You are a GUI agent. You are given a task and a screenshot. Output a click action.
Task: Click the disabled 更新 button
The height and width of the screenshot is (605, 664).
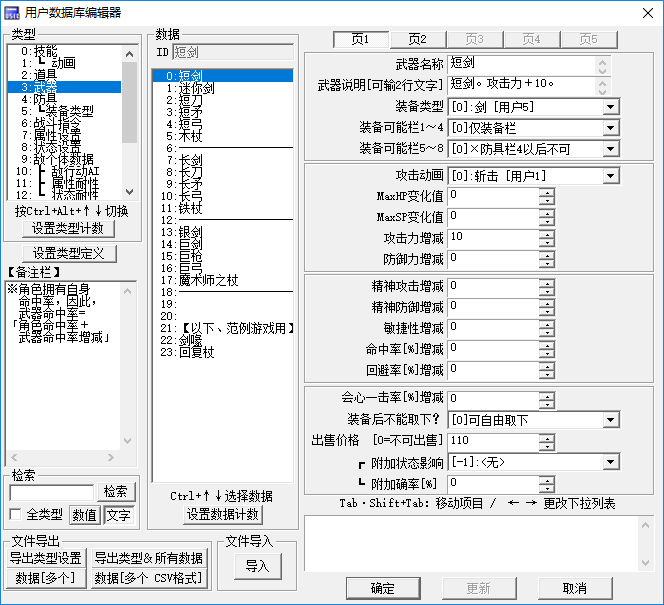pos(479,588)
